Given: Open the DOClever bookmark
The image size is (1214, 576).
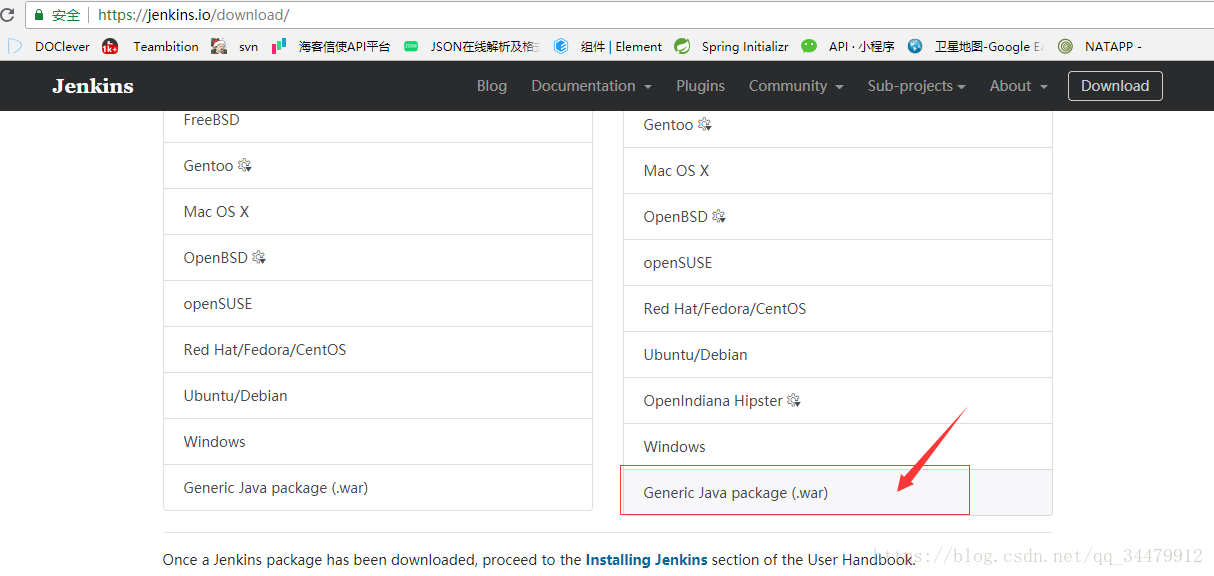Looking at the screenshot, I should (49, 46).
